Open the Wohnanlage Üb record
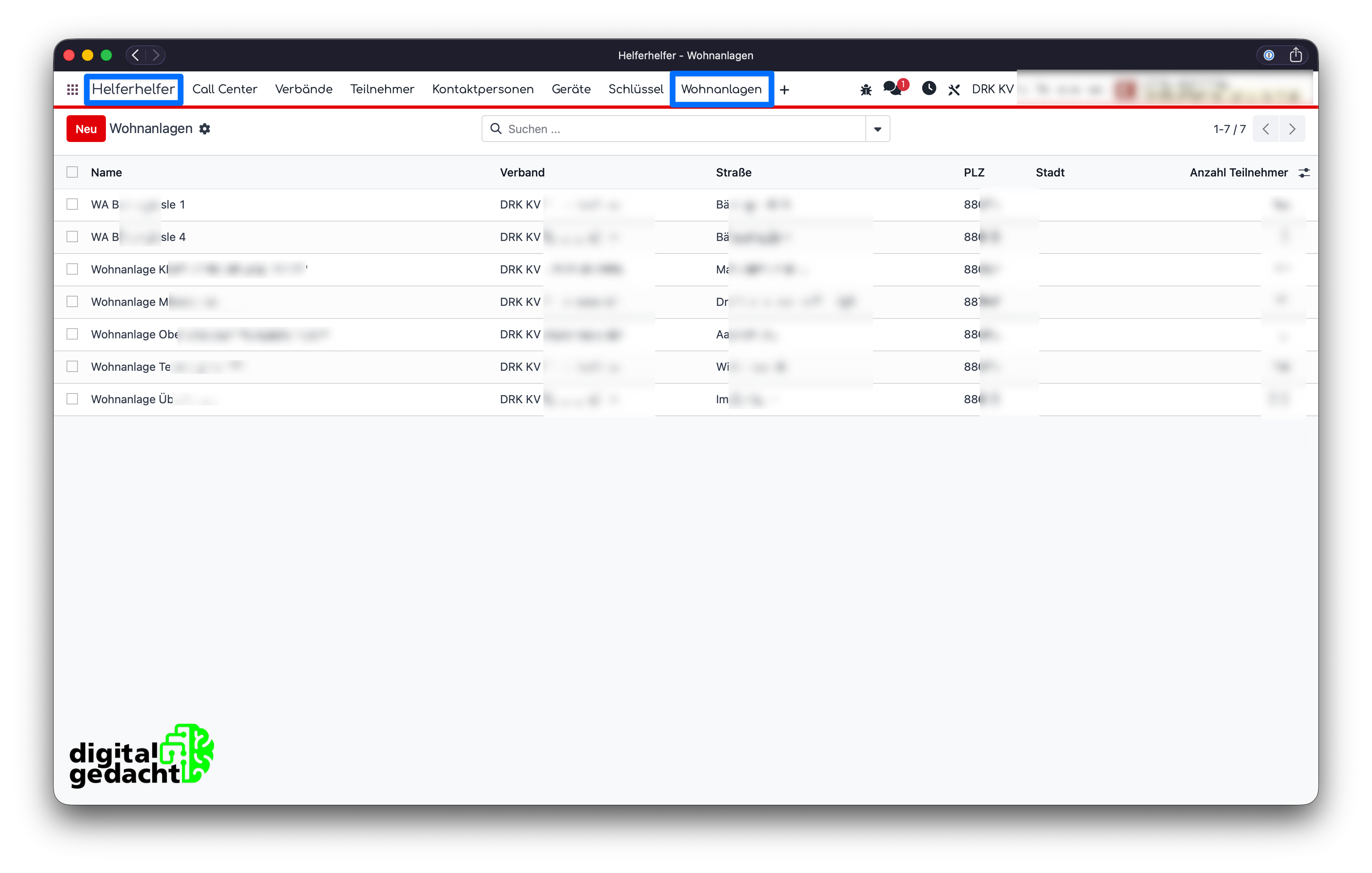Screen dimensions: 1372x873 (x=686, y=400)
